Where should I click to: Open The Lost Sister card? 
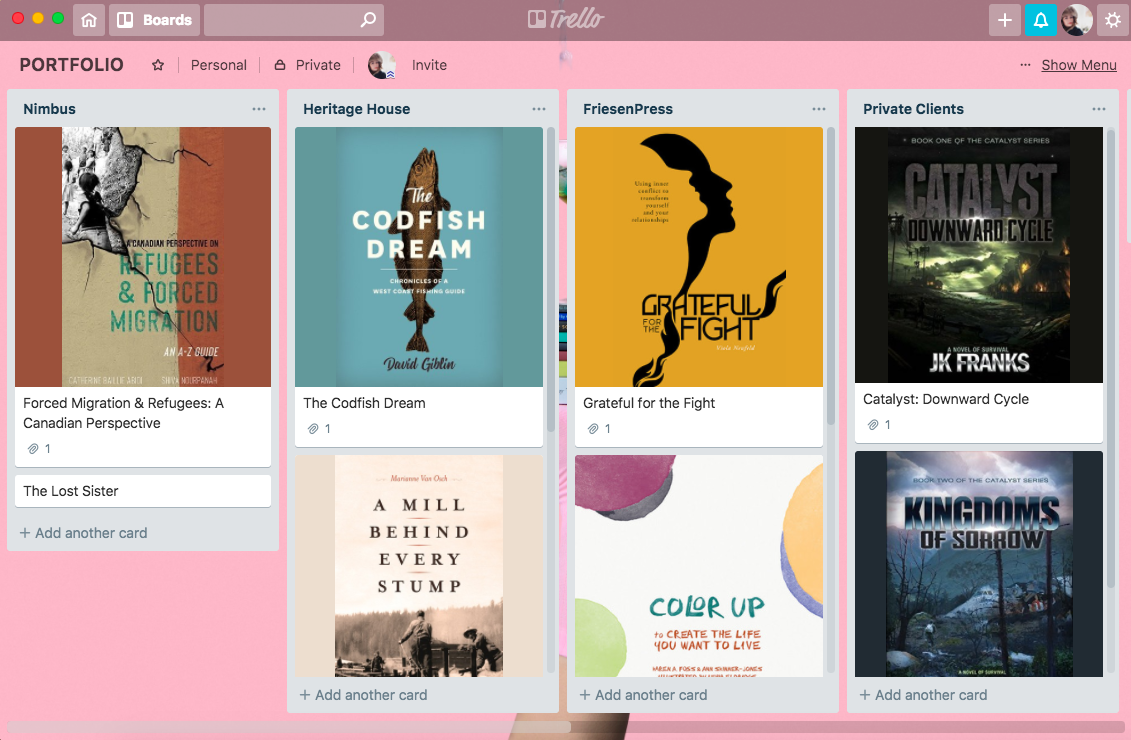pyautogui.click(x=143, y=491)
